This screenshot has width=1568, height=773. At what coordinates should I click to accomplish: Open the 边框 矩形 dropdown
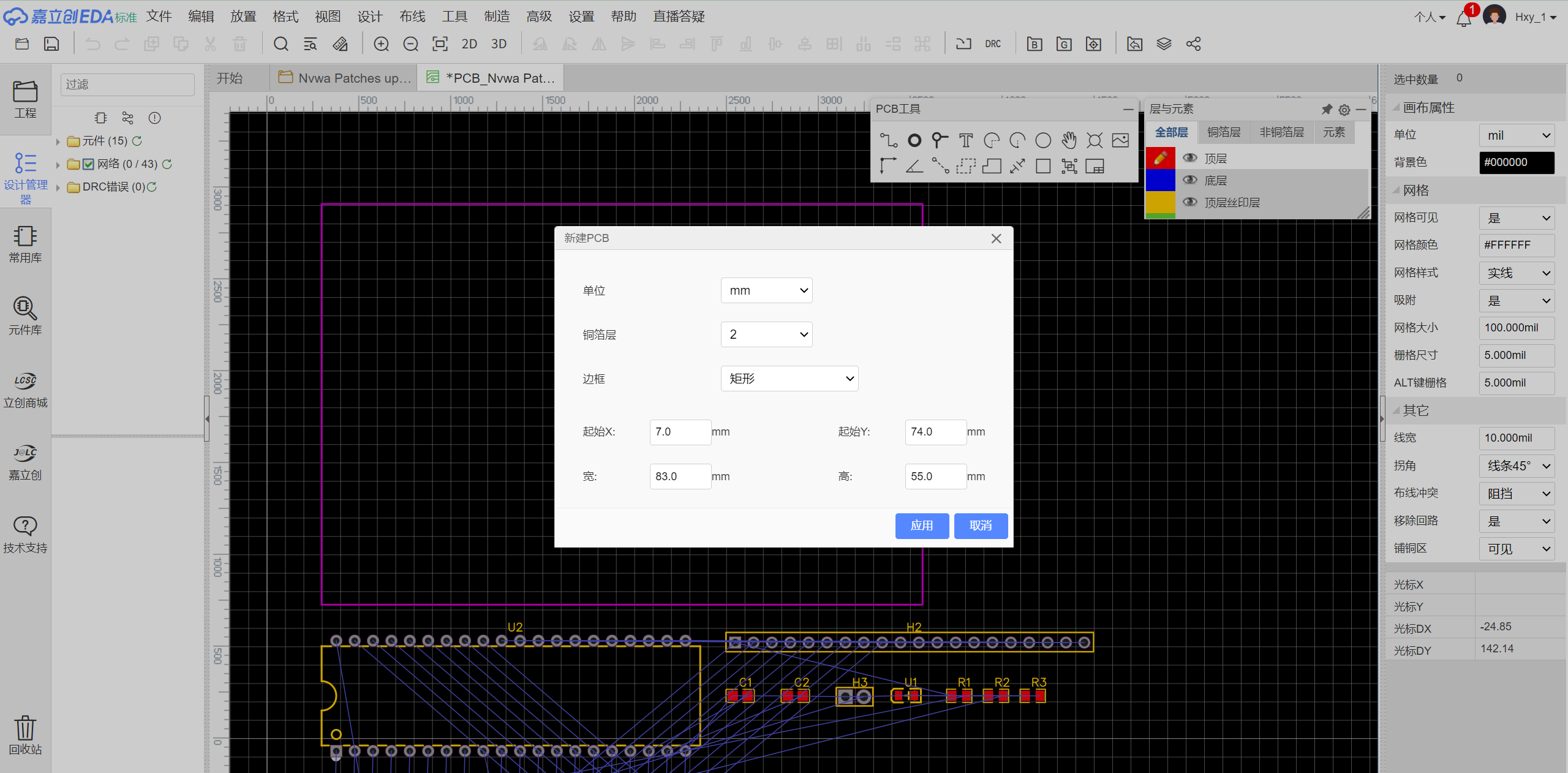pyautogui.click(x=789, y=379)
